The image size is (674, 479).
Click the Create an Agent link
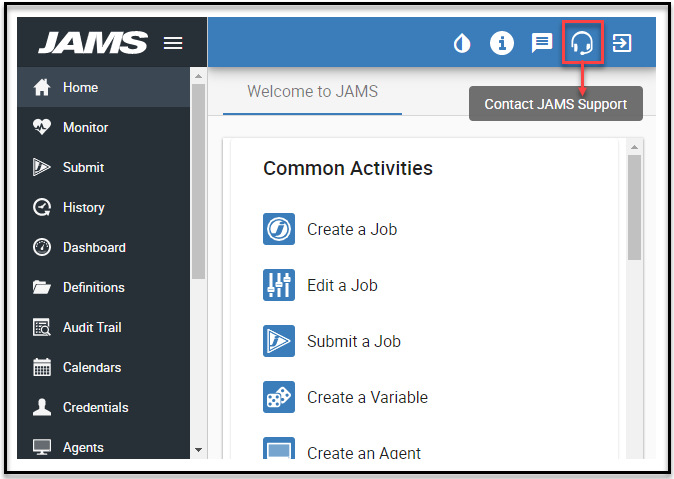tap(364, 452)
